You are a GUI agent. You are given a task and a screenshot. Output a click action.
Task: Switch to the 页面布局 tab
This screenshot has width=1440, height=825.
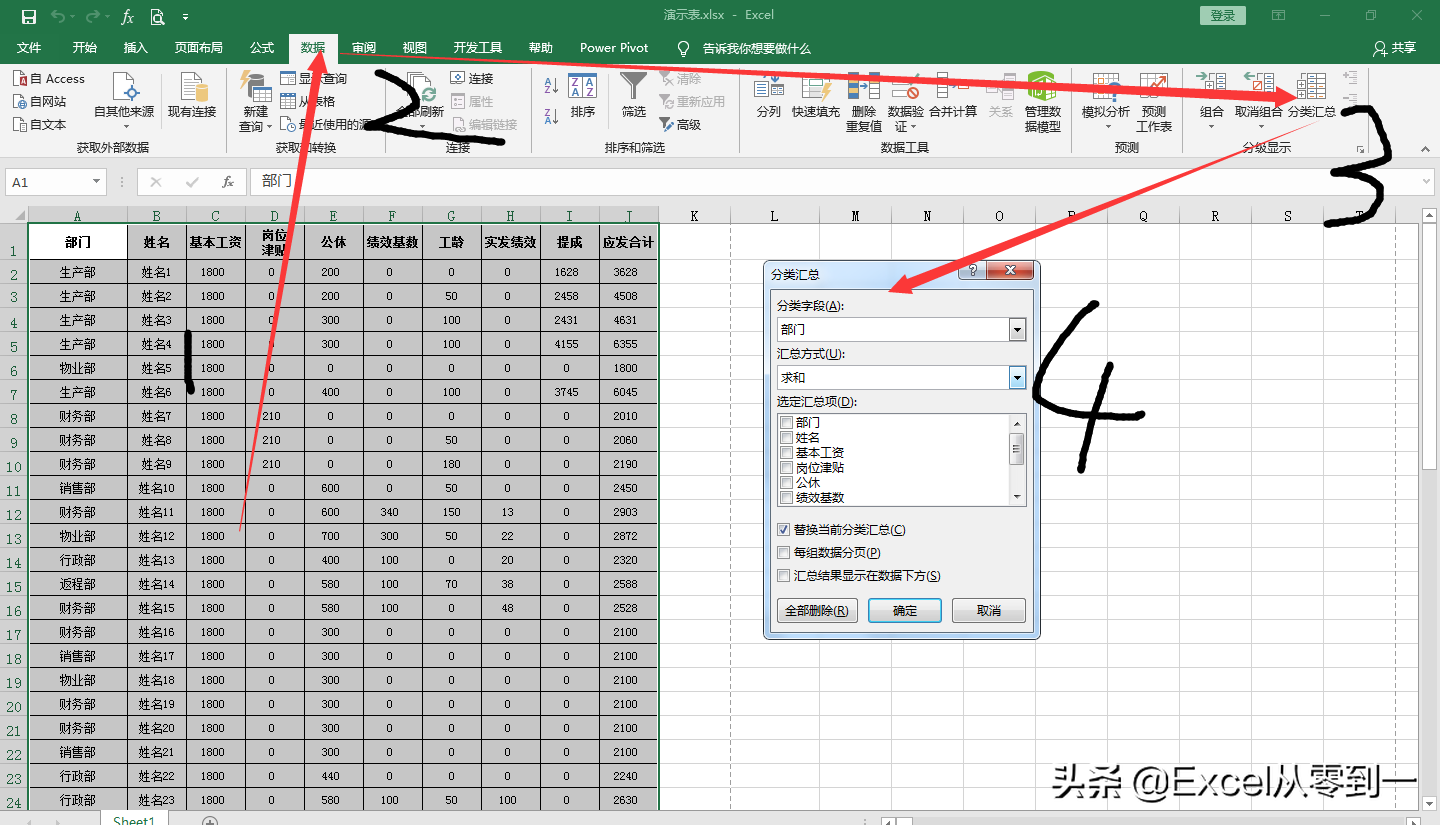pos(199,48)
